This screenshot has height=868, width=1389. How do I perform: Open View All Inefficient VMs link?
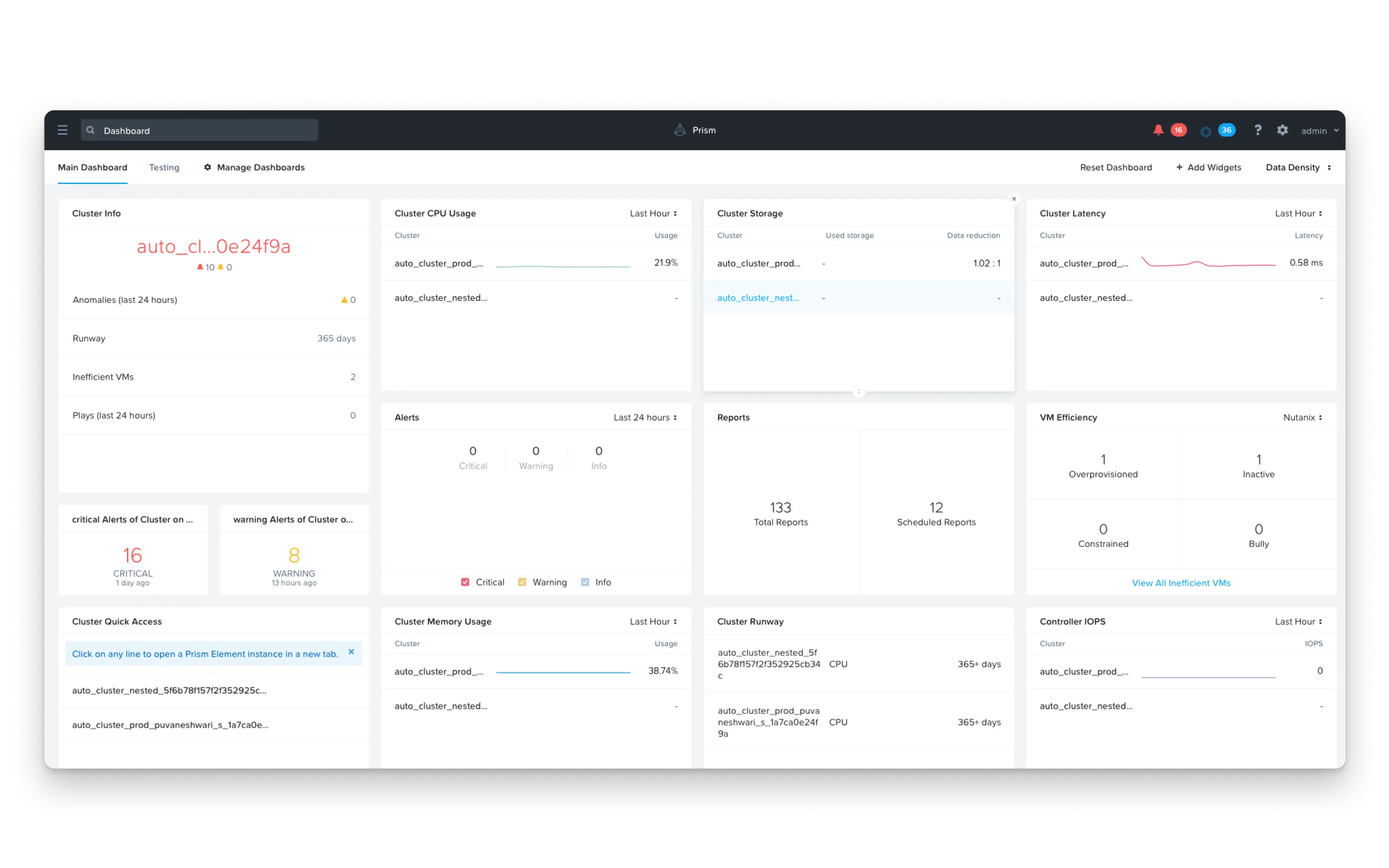1180,583
